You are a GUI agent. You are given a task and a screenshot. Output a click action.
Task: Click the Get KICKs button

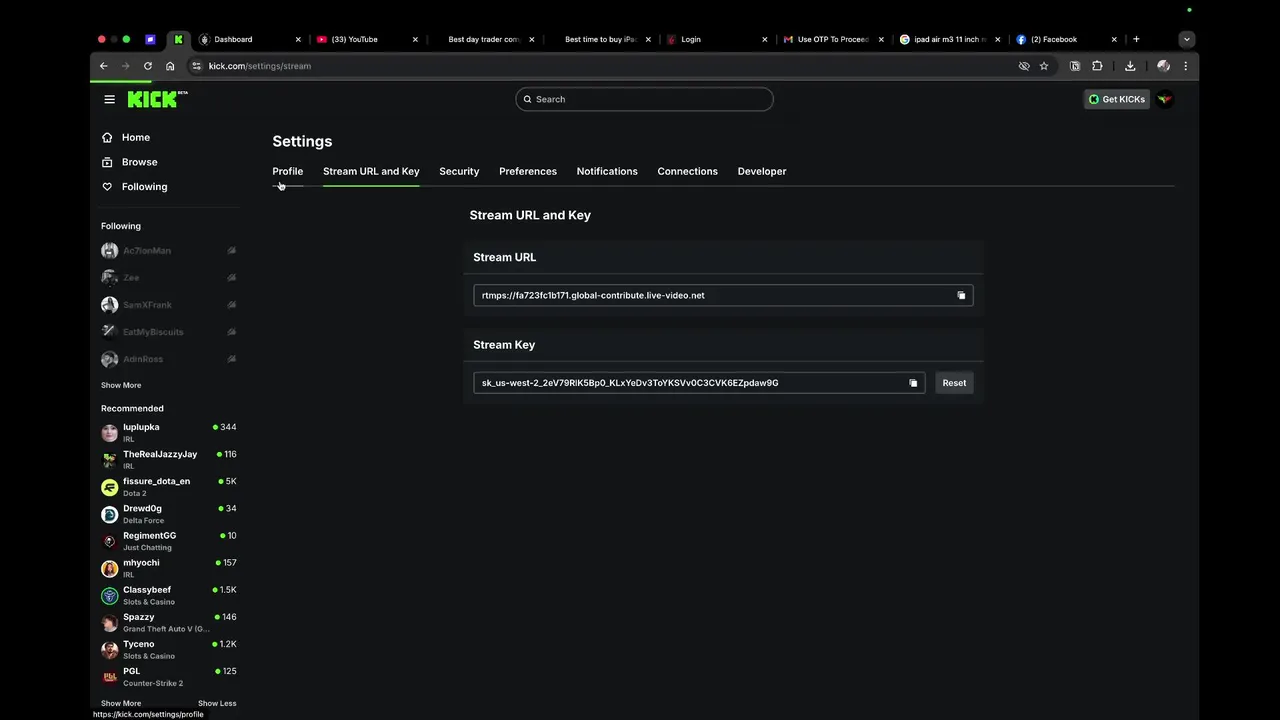click(1116, 99)
